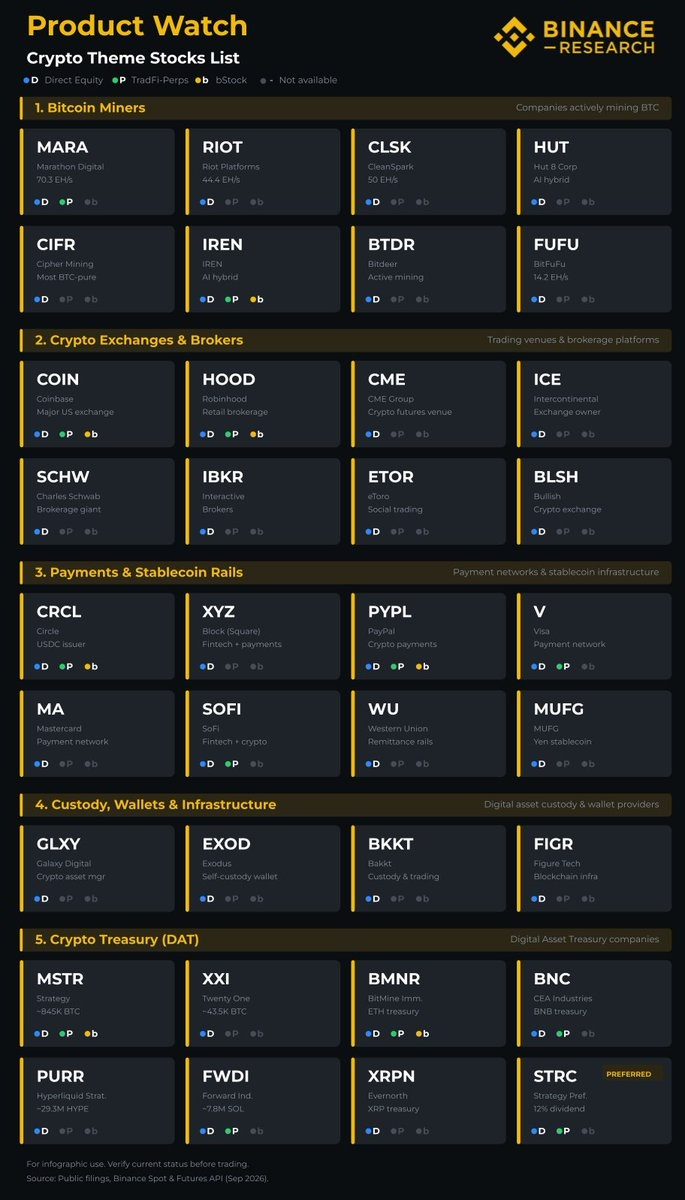Click the Binance Research logo icon
This screenshot has width=685, height=1200.
[514, 37]
